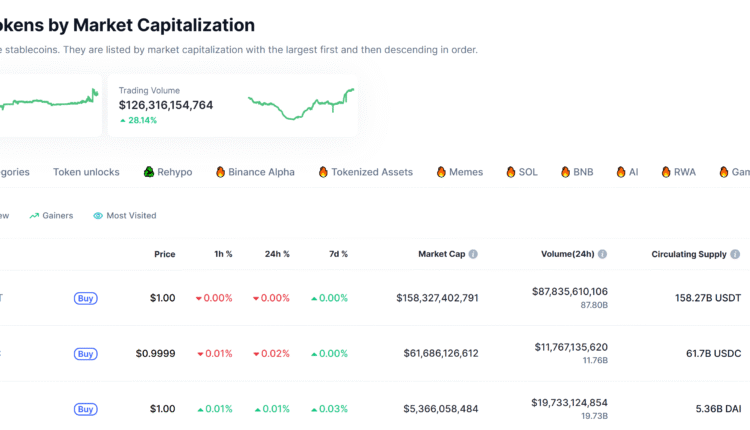Screen dimensions: 750x430
Task: Click the Gainers trend icon
Action: click(34, 215)
